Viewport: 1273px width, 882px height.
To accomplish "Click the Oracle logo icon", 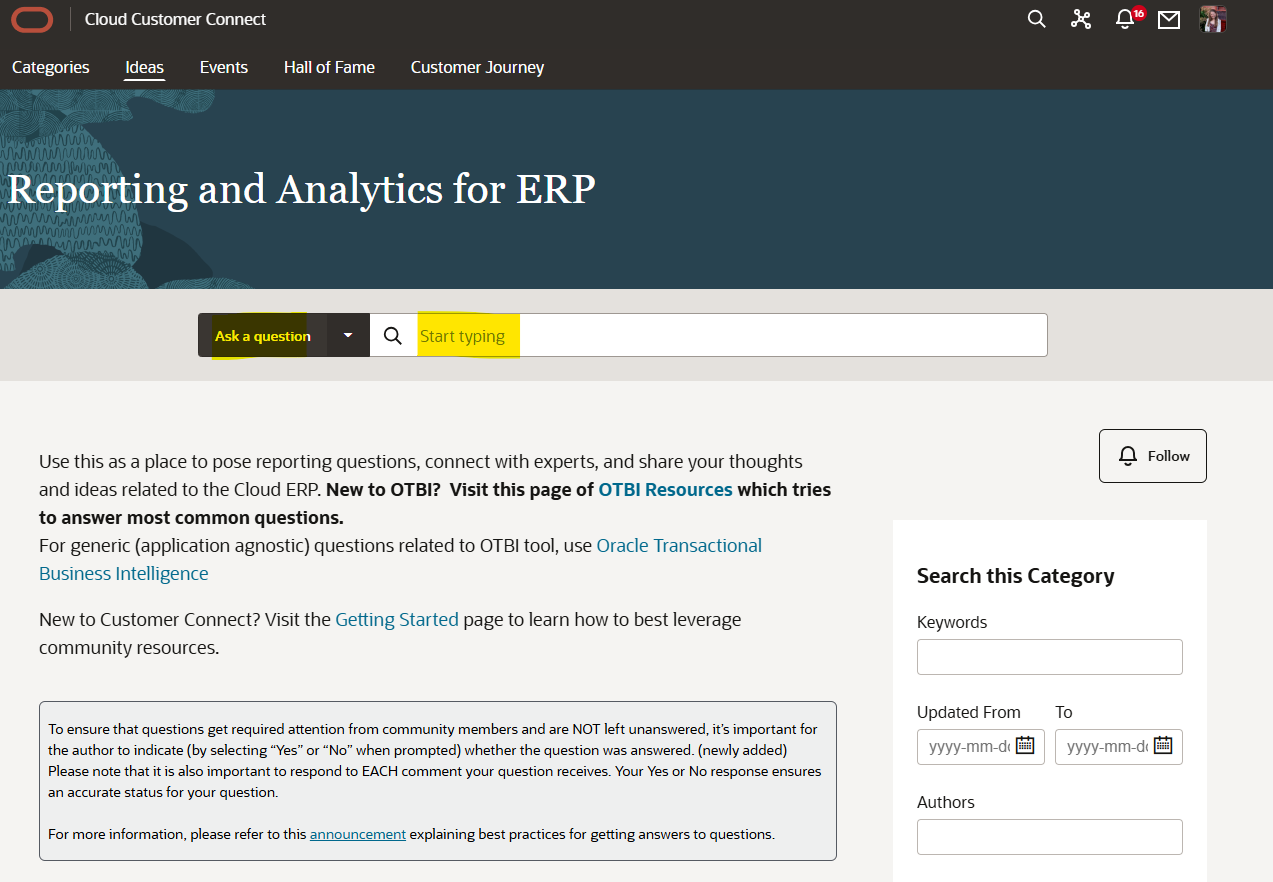I will (x=32, y=19).
